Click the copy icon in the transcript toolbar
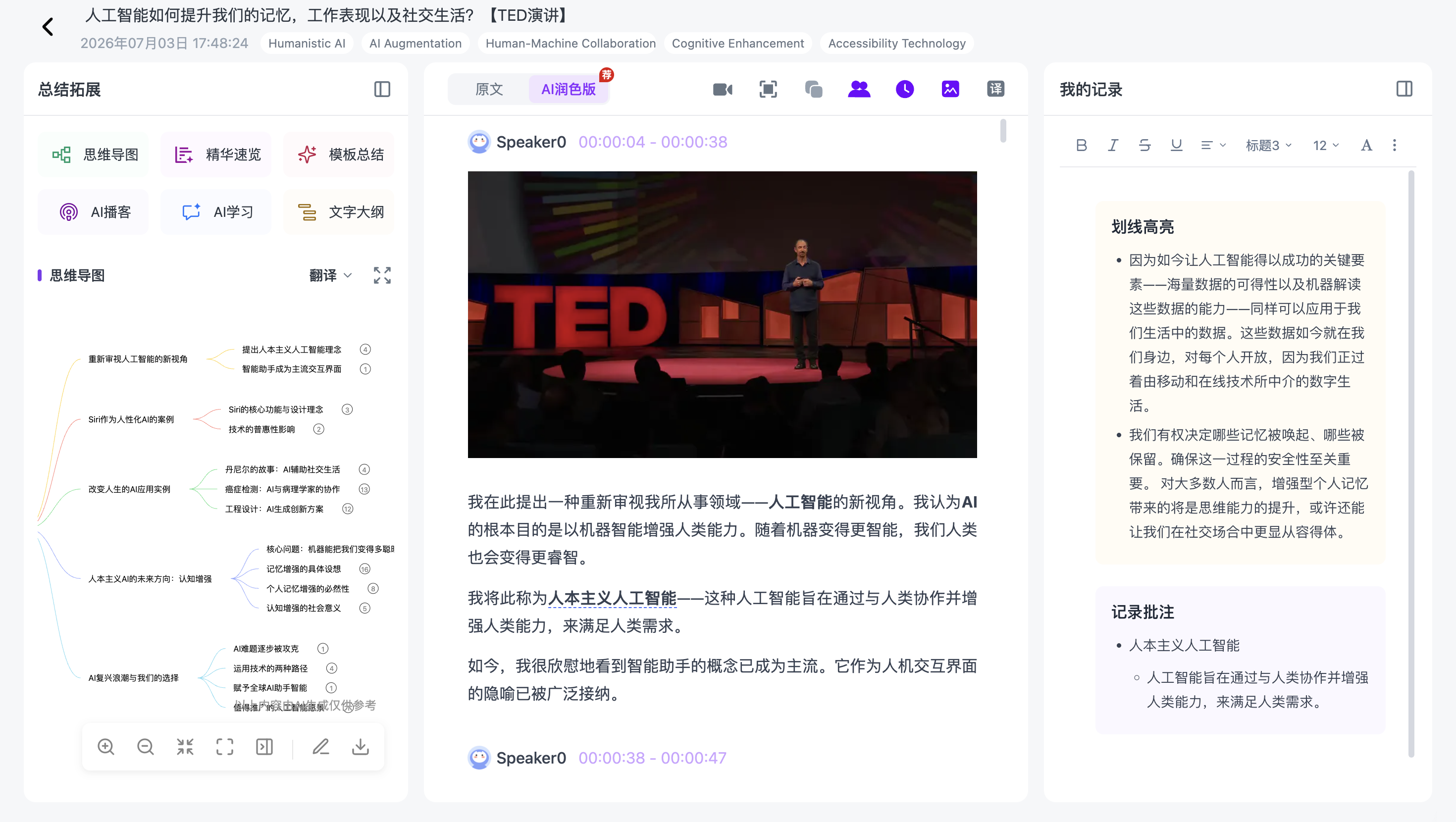The width and height of the screenshot is (1456, 822). (x=813, y=89)
